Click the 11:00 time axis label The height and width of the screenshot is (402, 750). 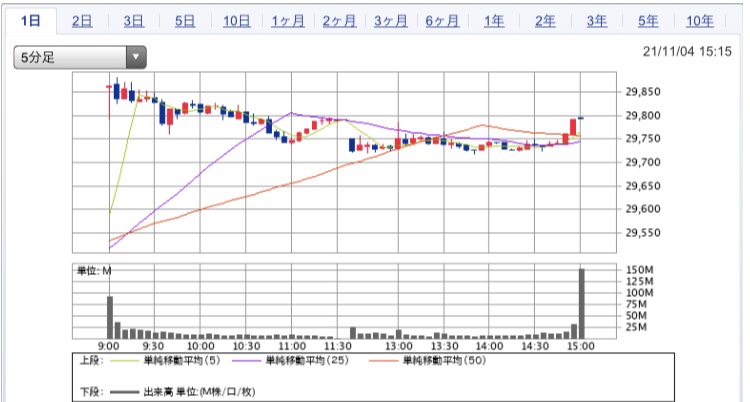tap(292, 346)
